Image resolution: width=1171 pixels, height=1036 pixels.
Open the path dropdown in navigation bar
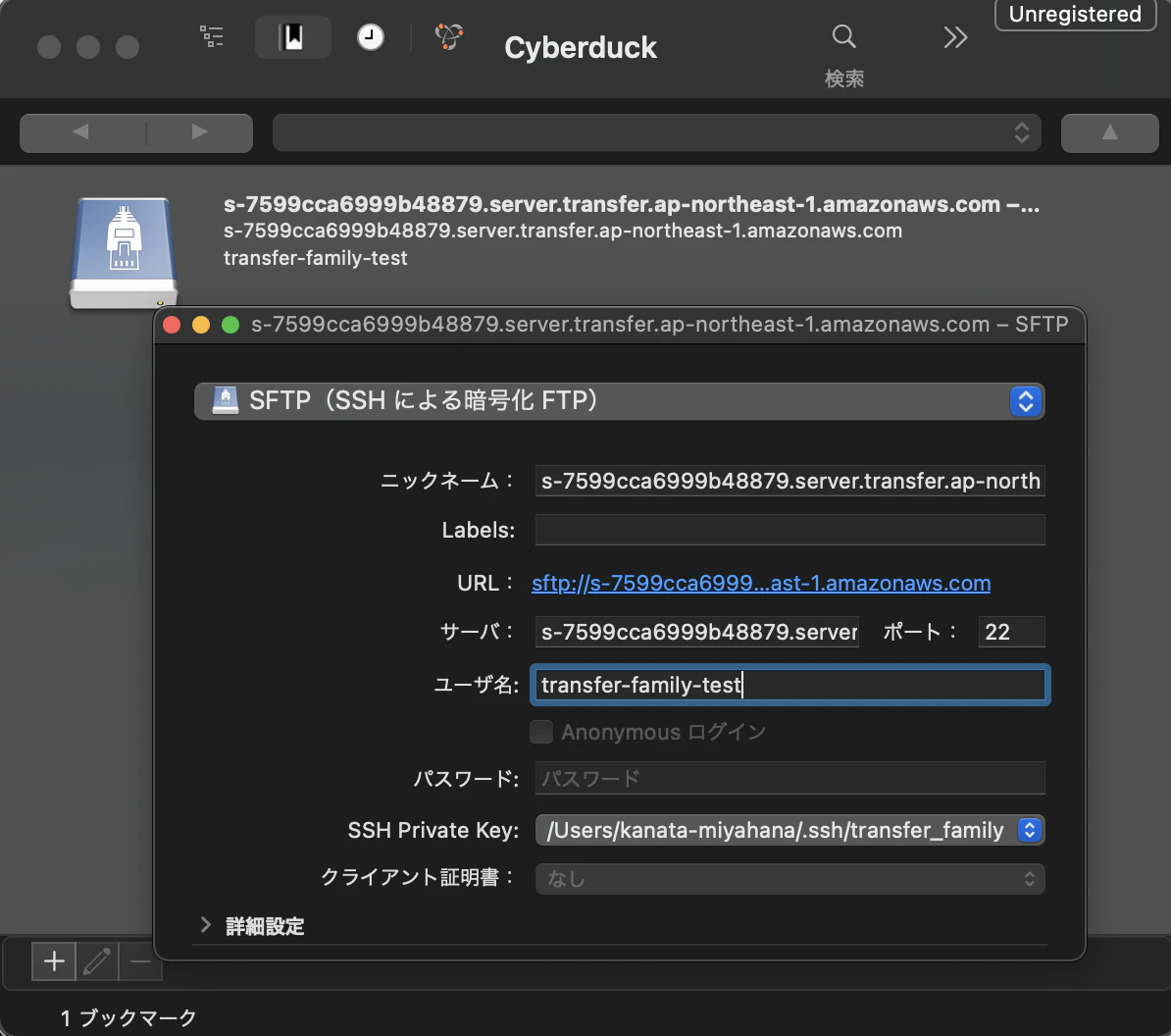(656, 133)
